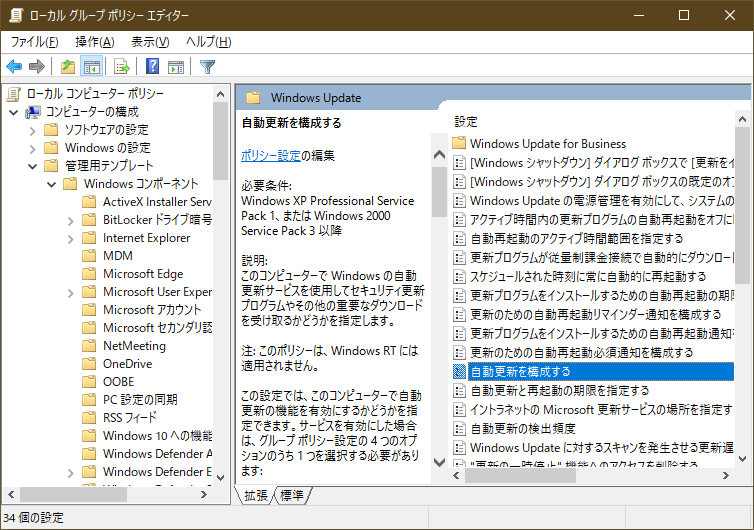Collapse the 管理用テンプレート node
The width and height of the screenshot is (754, 530).
pos(33,166)
